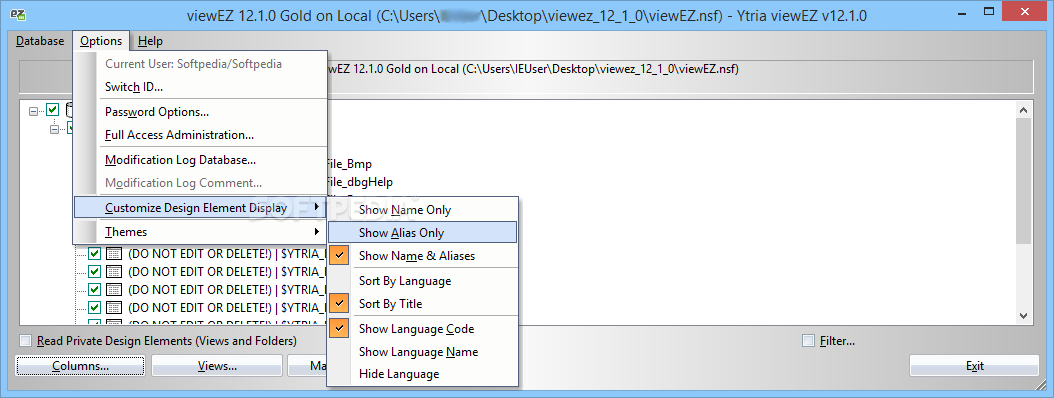Expand Customize Design Element Display submenu
This screenshot has width=1054, height=398.
(200, 208)
